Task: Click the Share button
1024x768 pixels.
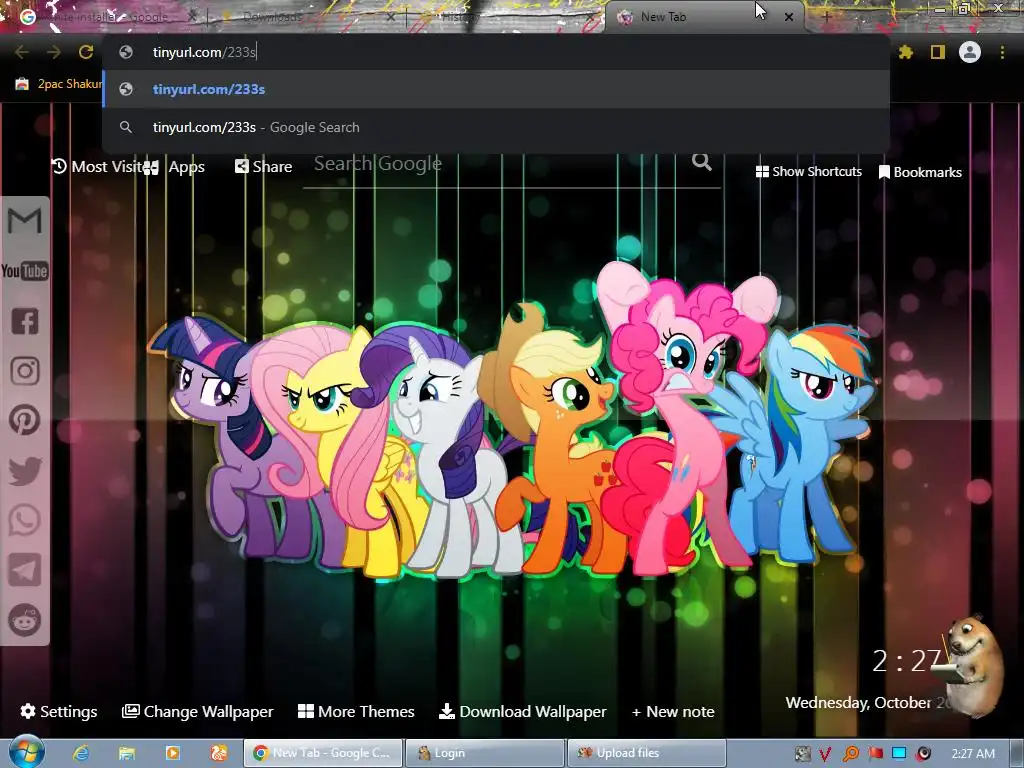Action: pyautogui.click(x=264, y=167)
